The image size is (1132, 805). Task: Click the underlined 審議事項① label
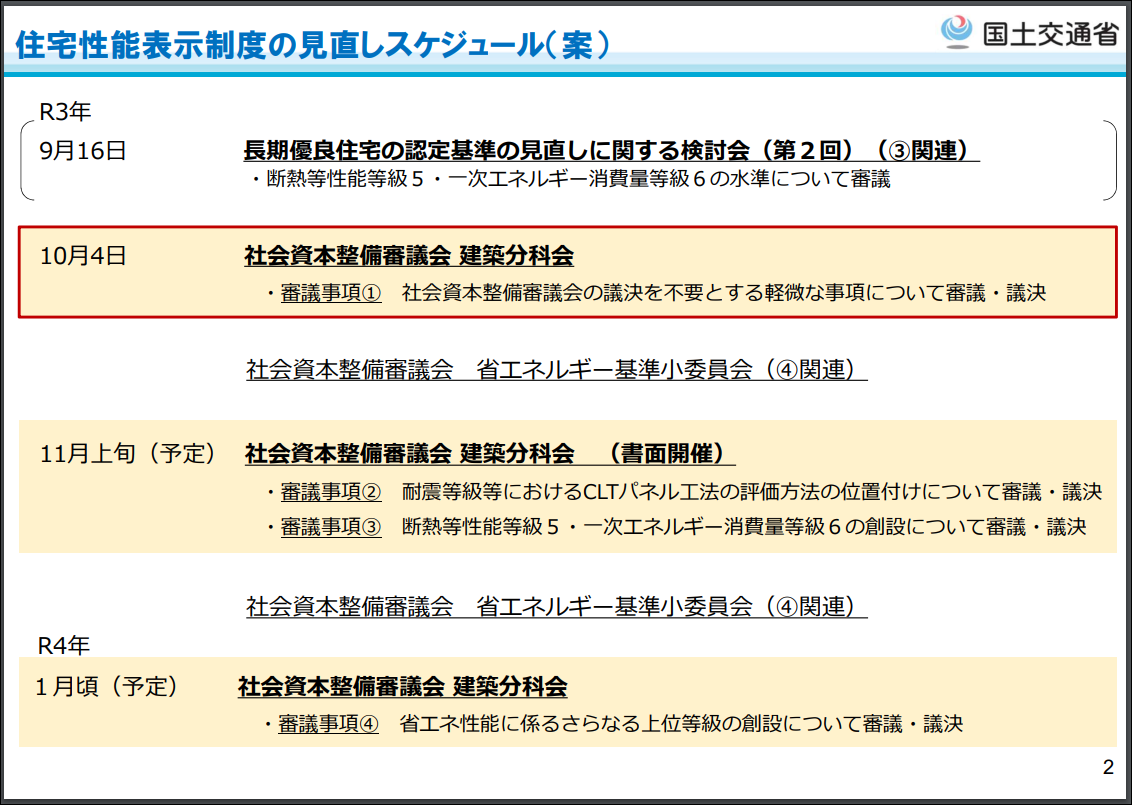pyautogui.click(x=331, y=293)
